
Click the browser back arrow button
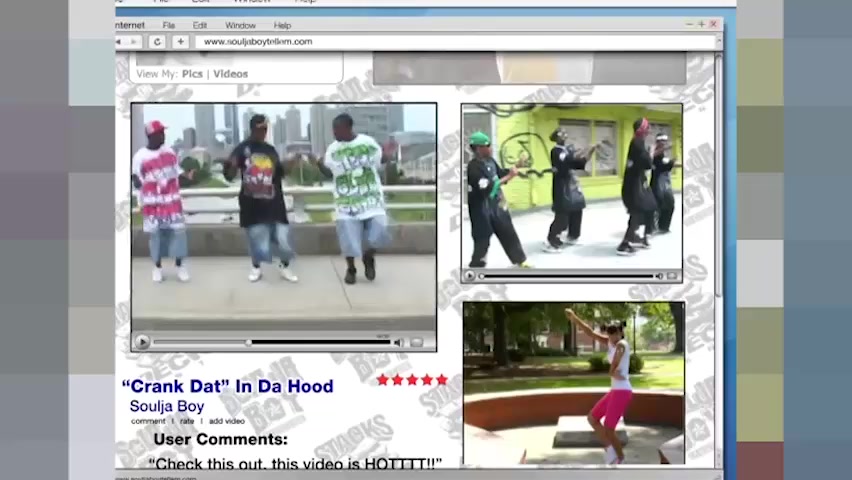click(x=118, y=42)
